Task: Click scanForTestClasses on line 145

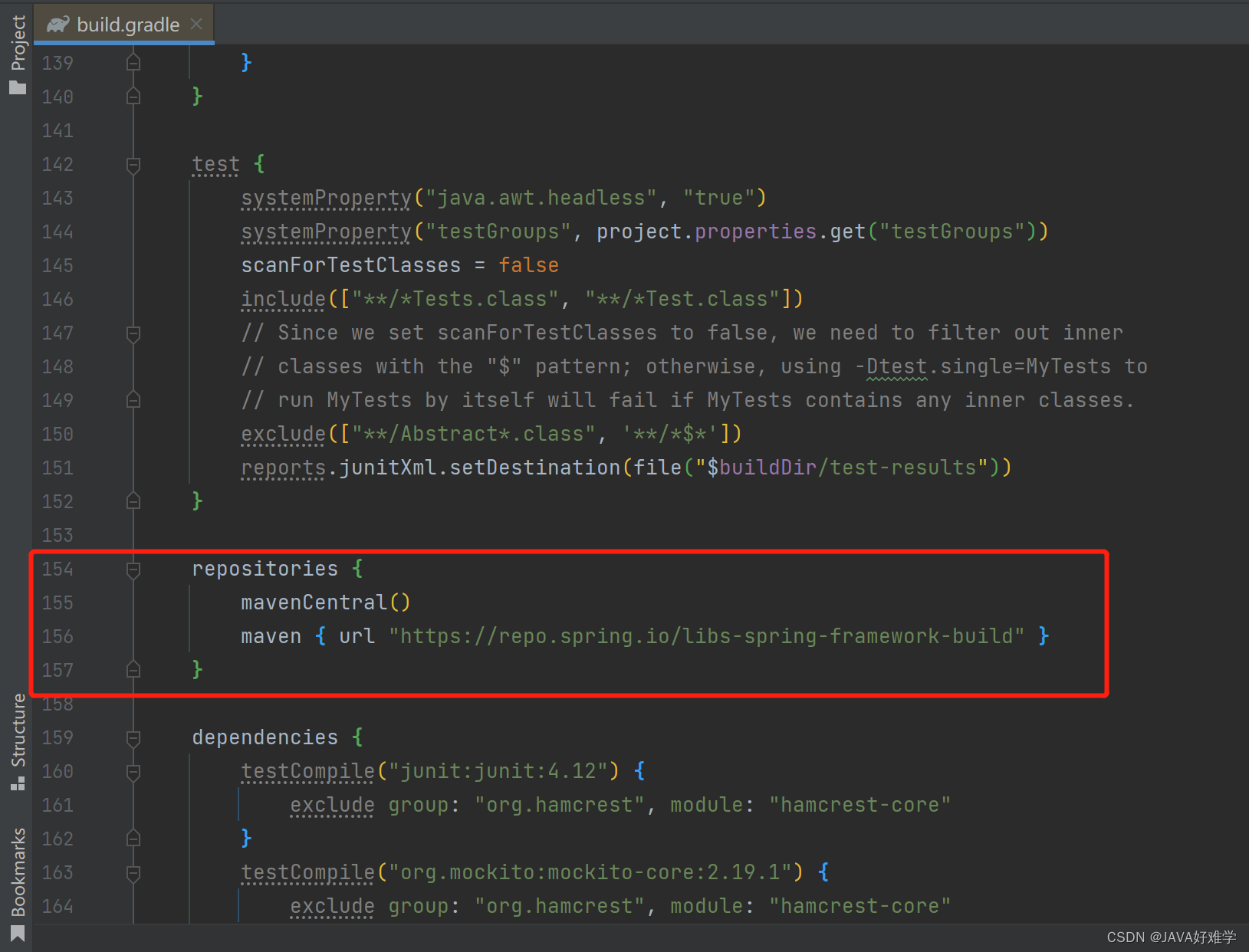Action: click(x=350, y=265)
